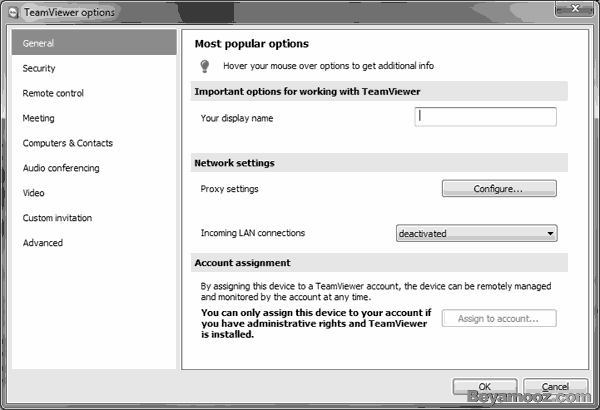This screenshot has height=410, width=600.
Task: Click the Assign to account button
Action: coord(499,319)
